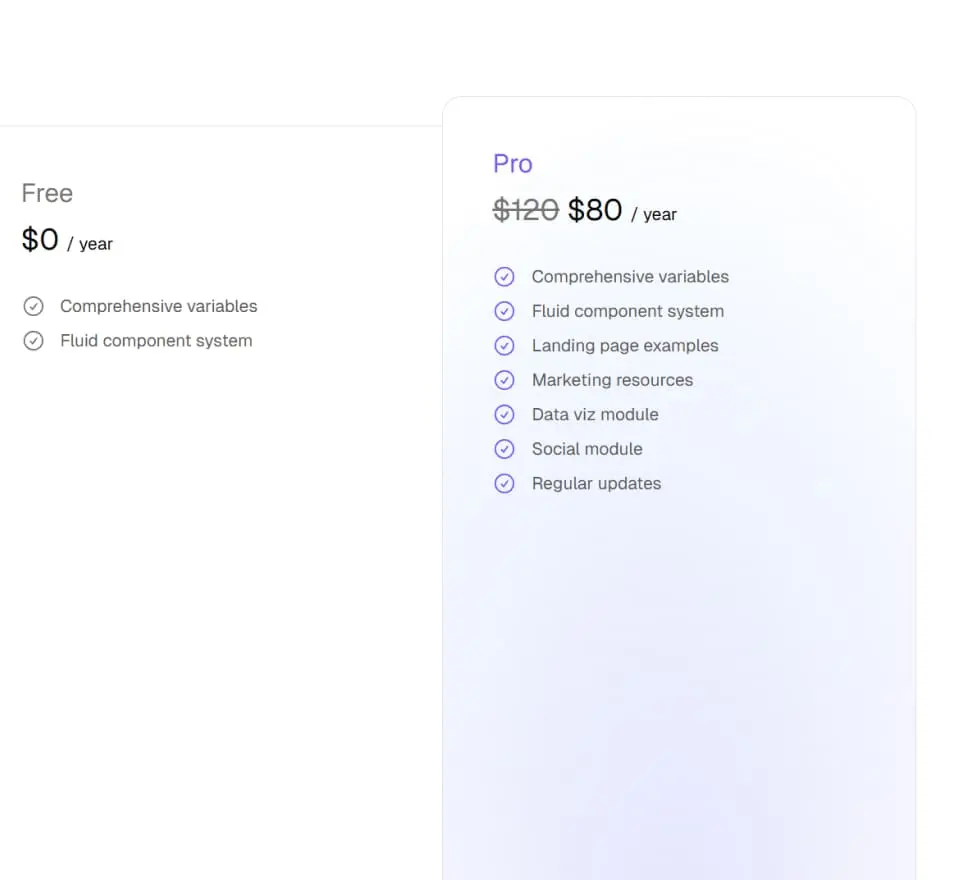Click the Pro plan's Fluid component system check icon
Screen dimensions: 960x880
(505, 311)
